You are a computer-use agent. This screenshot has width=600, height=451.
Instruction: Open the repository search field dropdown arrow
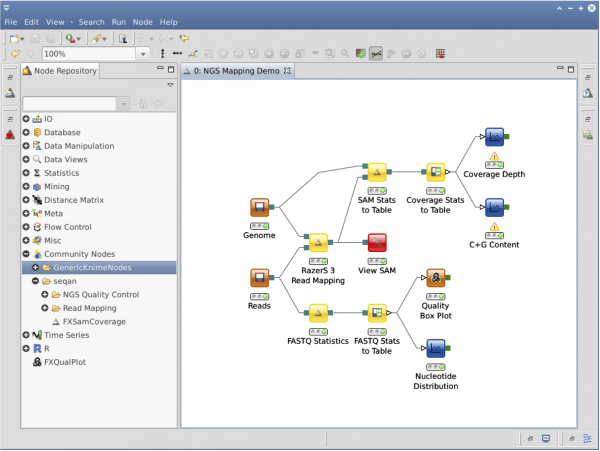tap(123, 104)
